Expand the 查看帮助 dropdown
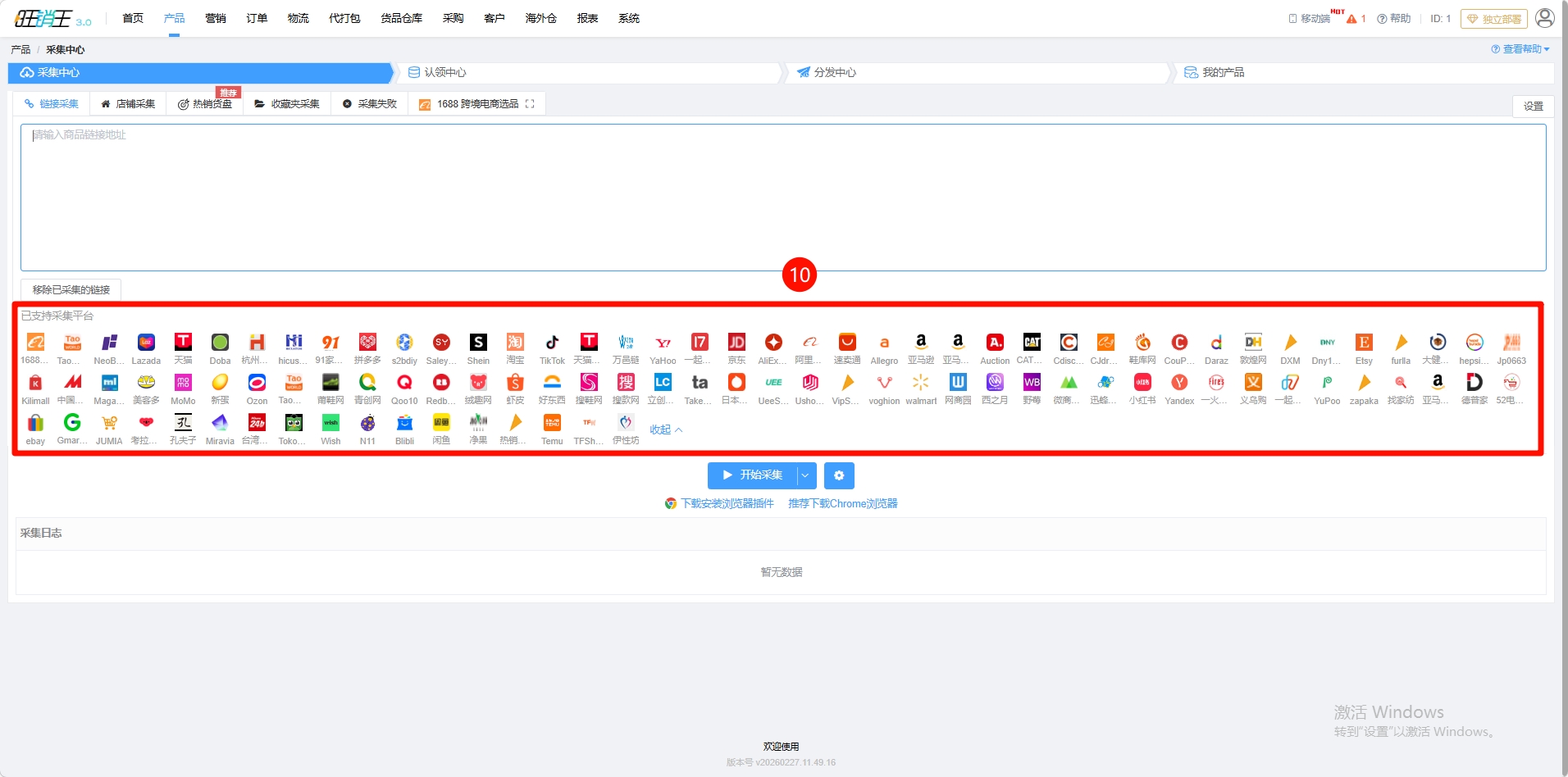The width and height of the screenshot is (1568, 777). pos(1521,49)
